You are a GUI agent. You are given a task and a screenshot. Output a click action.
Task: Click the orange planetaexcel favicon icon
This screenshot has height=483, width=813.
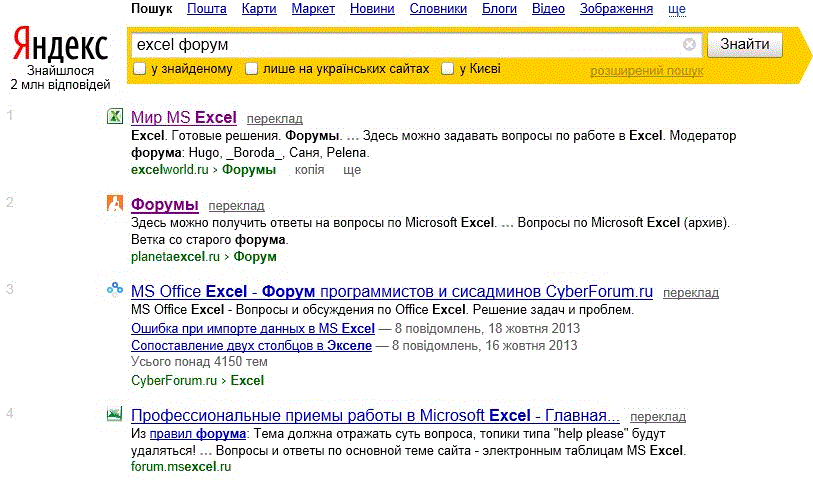[115, 203]
